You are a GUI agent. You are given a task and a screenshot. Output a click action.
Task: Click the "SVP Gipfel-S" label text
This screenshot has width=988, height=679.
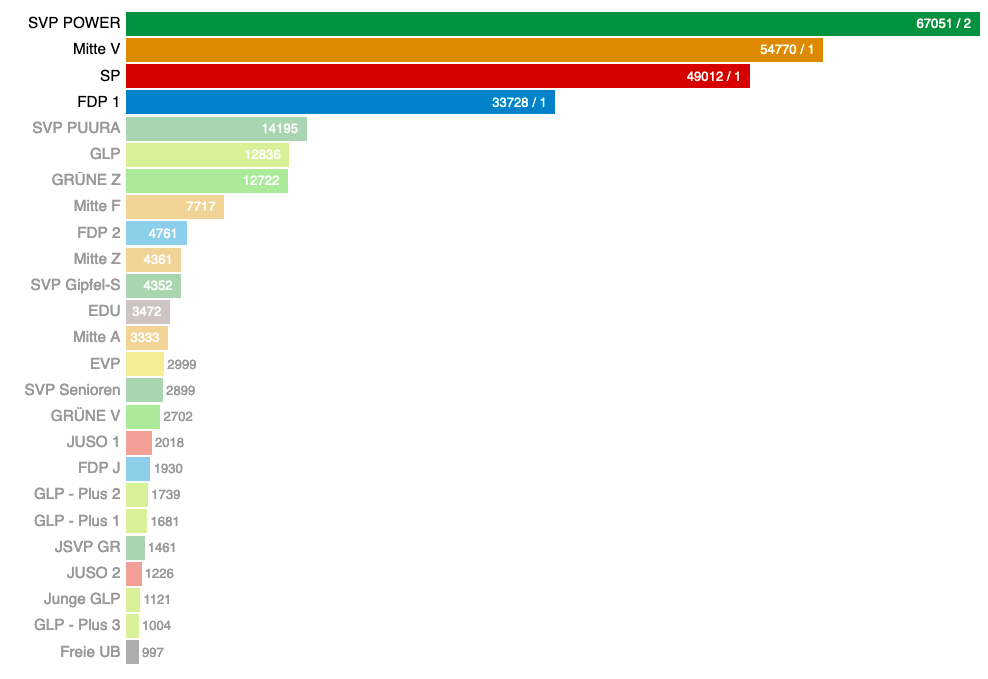click(x=75, y=285)
